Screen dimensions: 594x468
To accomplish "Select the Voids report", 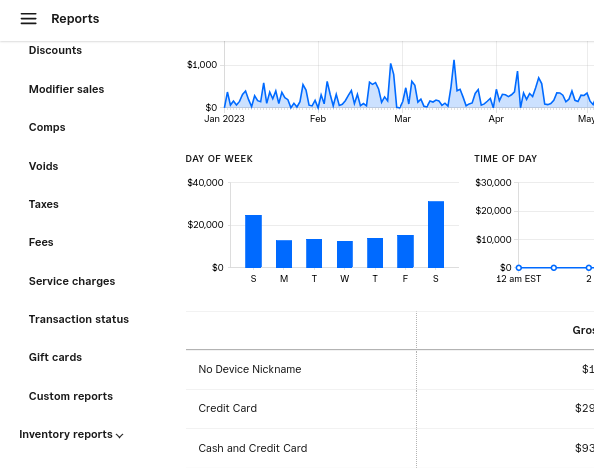I will pyautogui.click(x=44, y=166).
